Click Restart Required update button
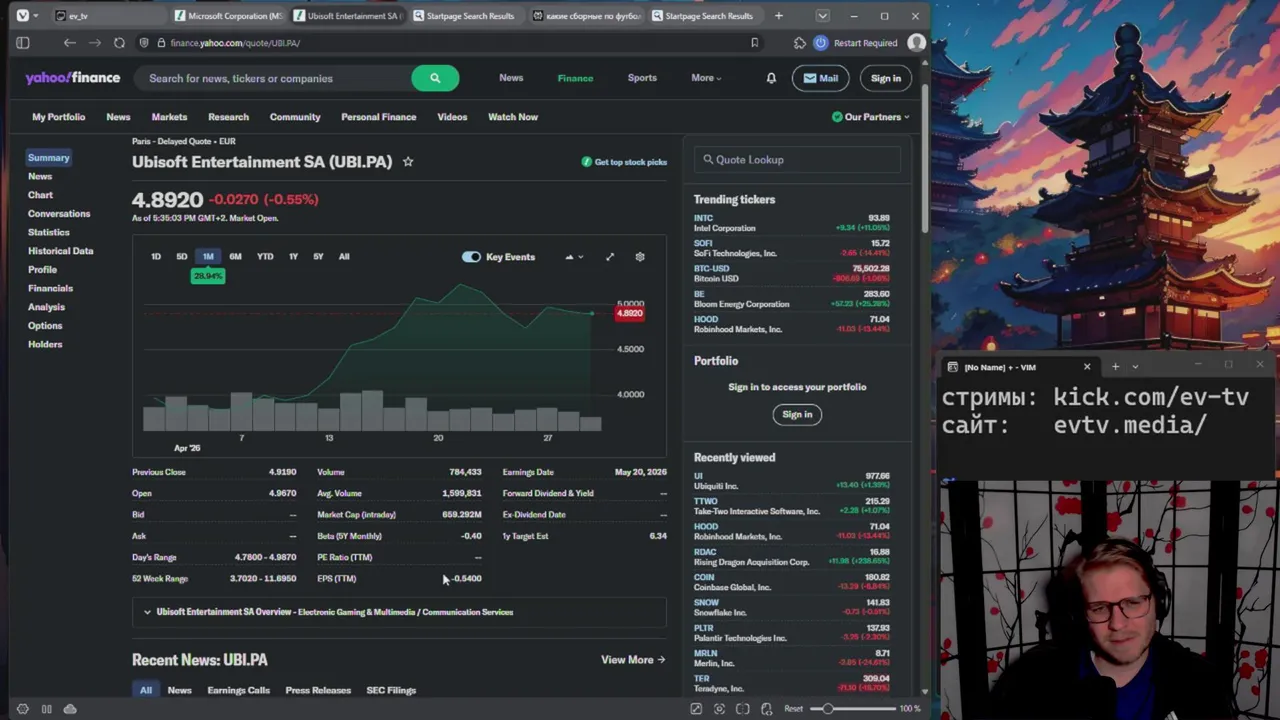This screenshot has height=720, width=1280. (x=856, y=43)
